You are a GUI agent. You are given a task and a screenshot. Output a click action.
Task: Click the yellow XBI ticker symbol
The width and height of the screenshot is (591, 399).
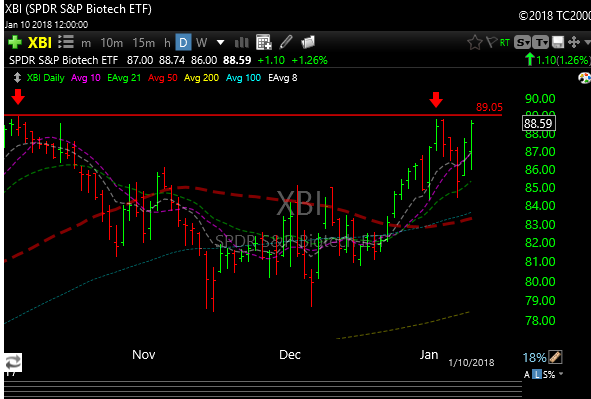pos(40,43)
